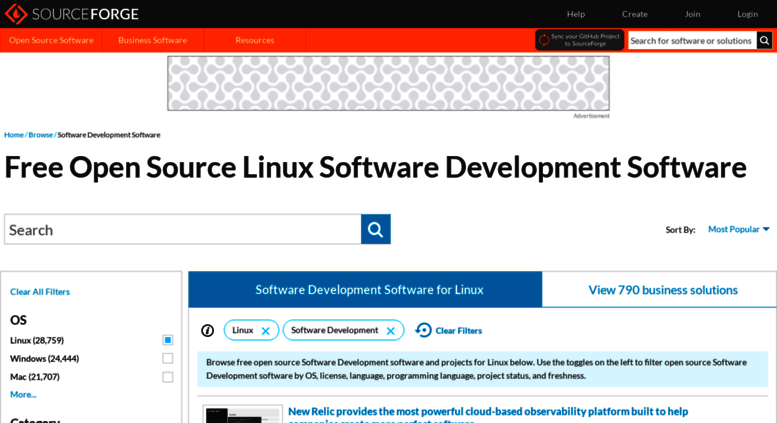The image size is (777, 423).
Task: Focus the large page Search field
Action: click(x=183, y=229)
